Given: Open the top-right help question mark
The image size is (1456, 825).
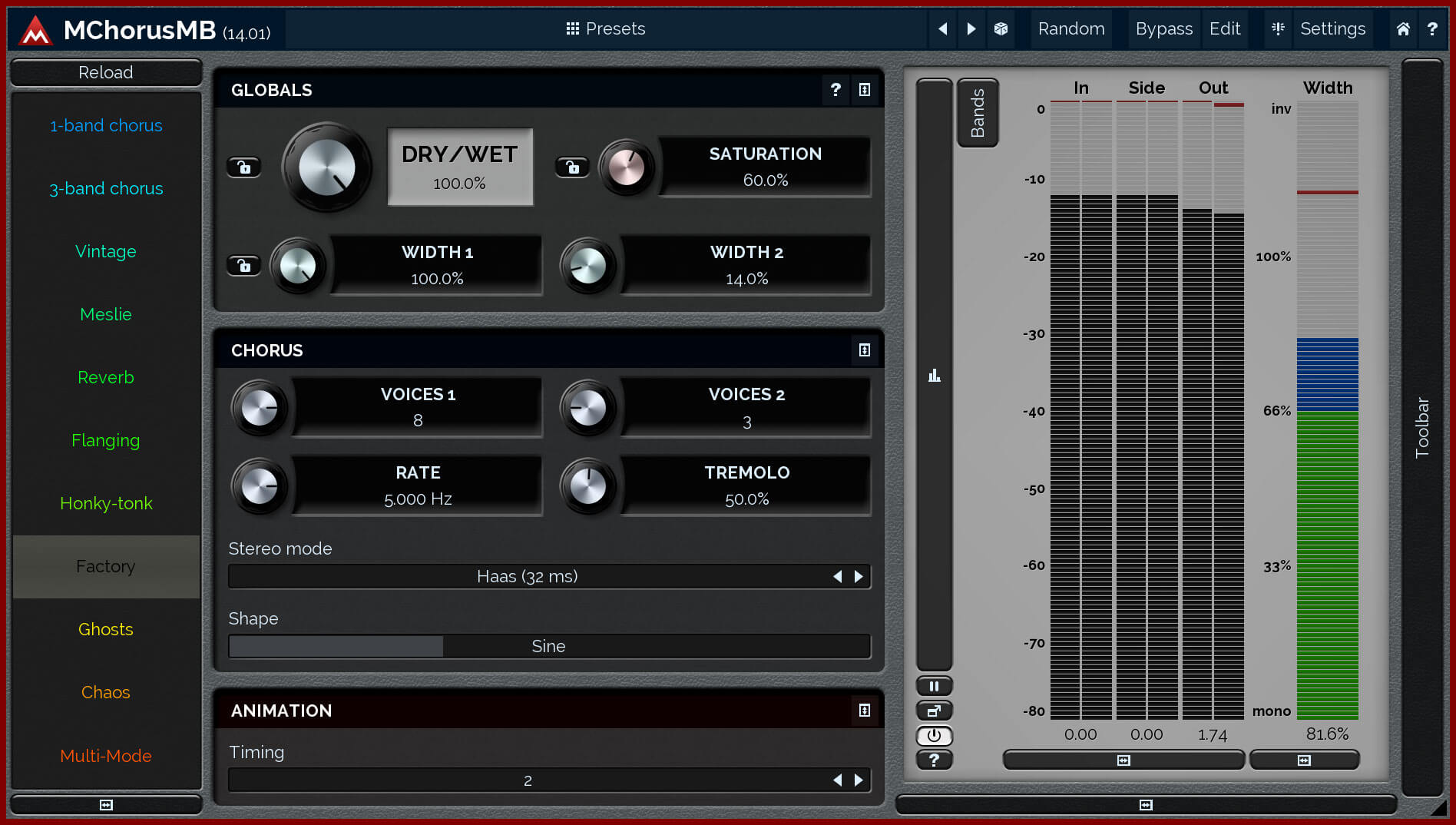Looking at the screenshot, I should click(x=1432, y=29).
